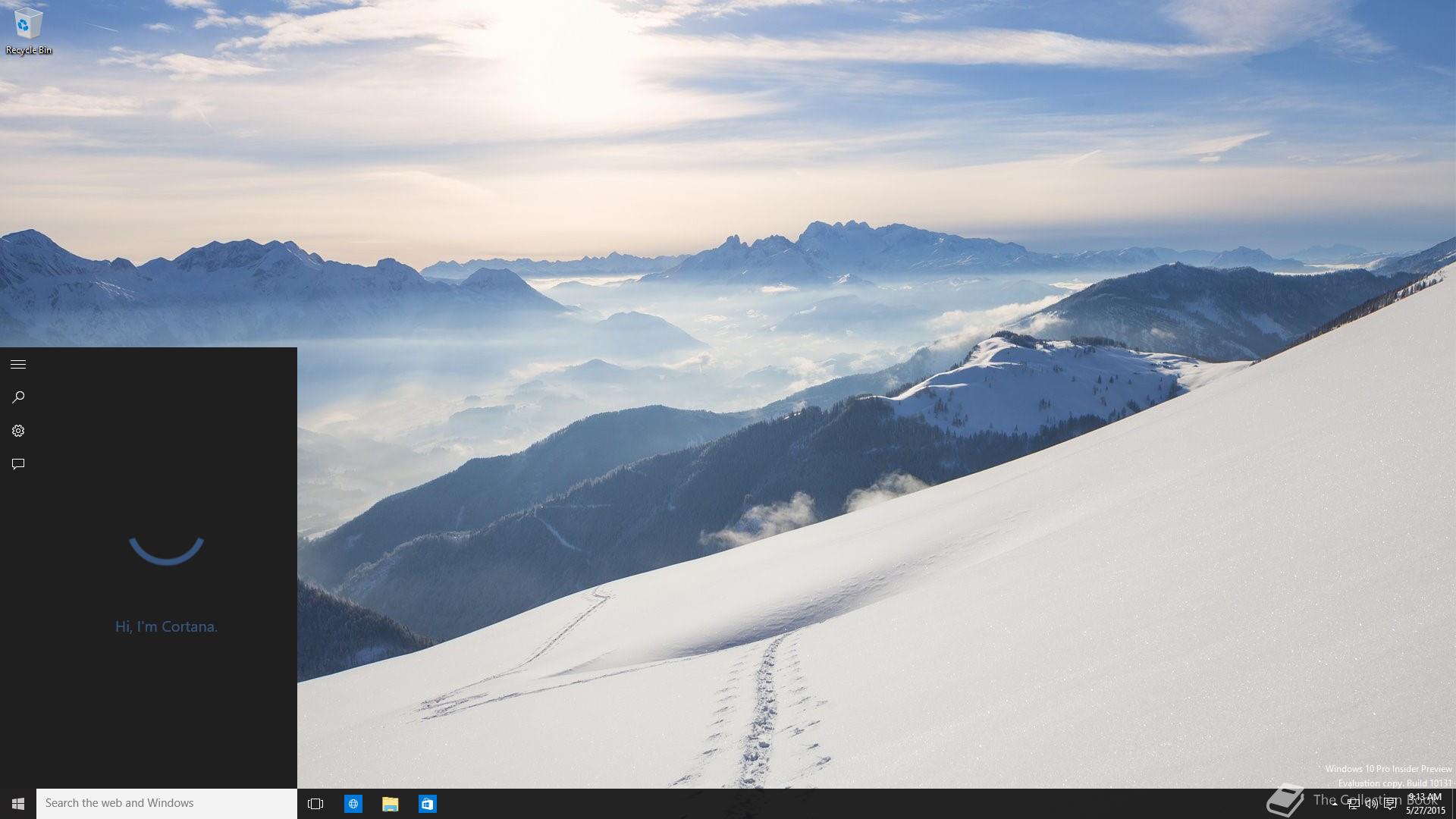Viewport: 1456px width, 819px height.
Task: Open Cortana settings gear icon
Action: 18,431
